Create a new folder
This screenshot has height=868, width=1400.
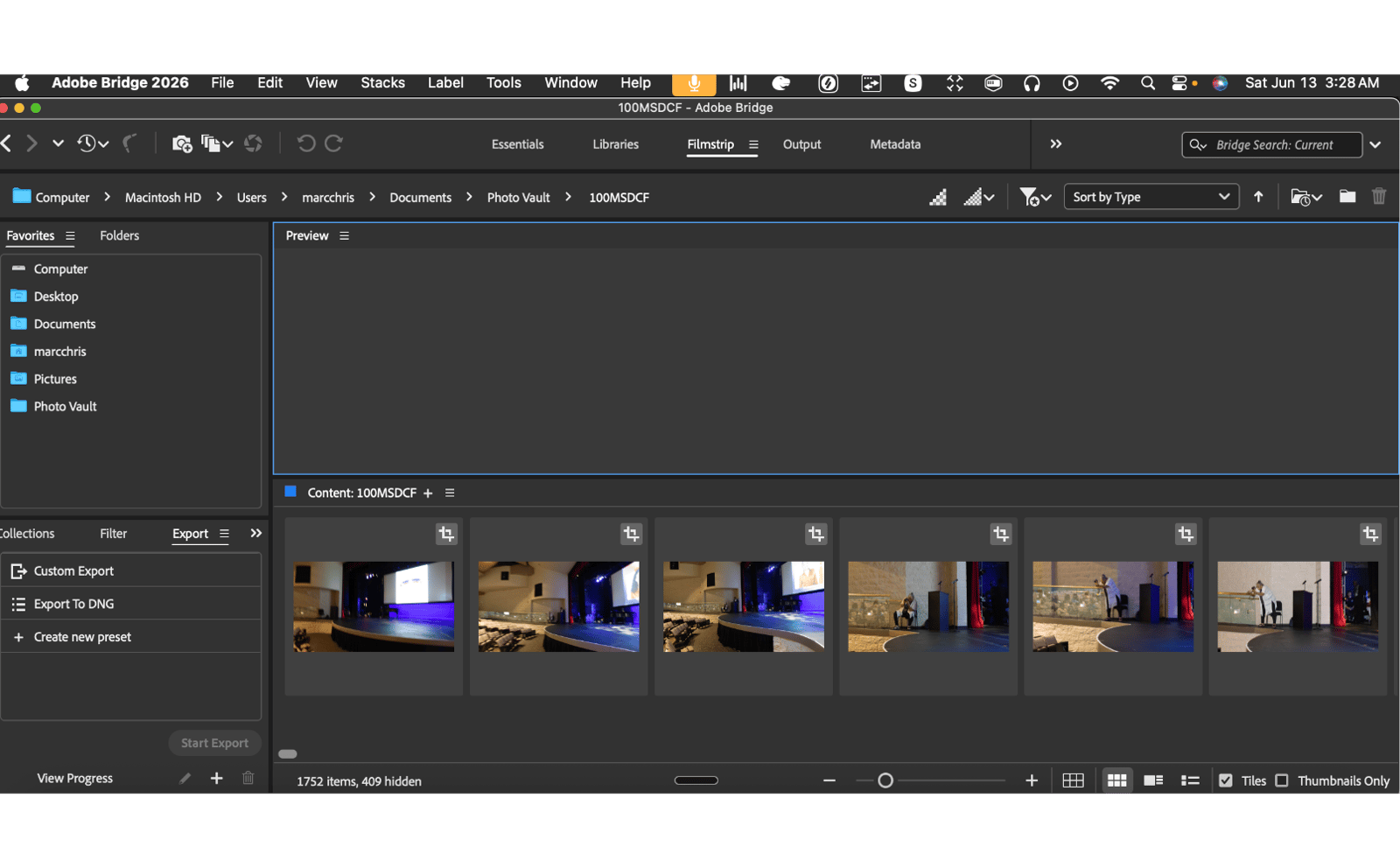(x=1347, y=197)
